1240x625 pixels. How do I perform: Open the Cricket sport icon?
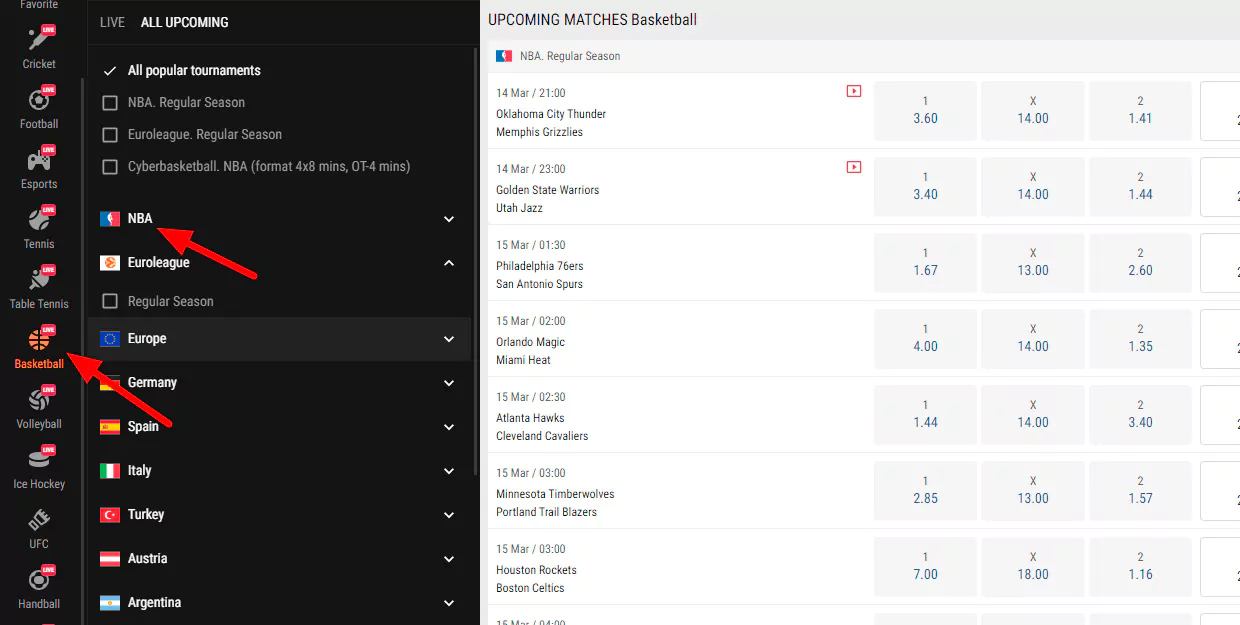click(39, 43)
